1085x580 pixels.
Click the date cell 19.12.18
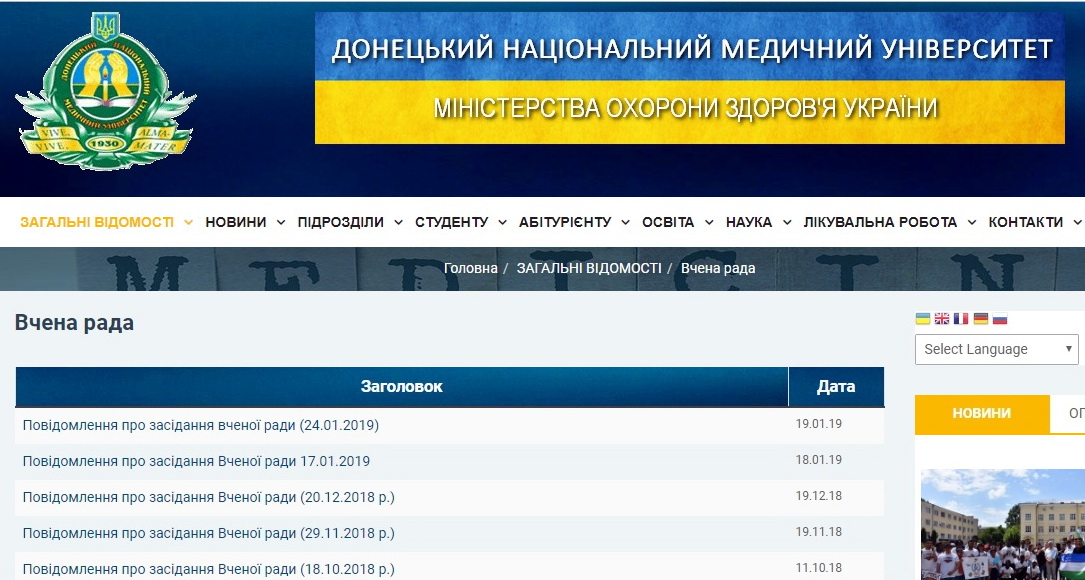pyautogui.click(x=819, y=496)
